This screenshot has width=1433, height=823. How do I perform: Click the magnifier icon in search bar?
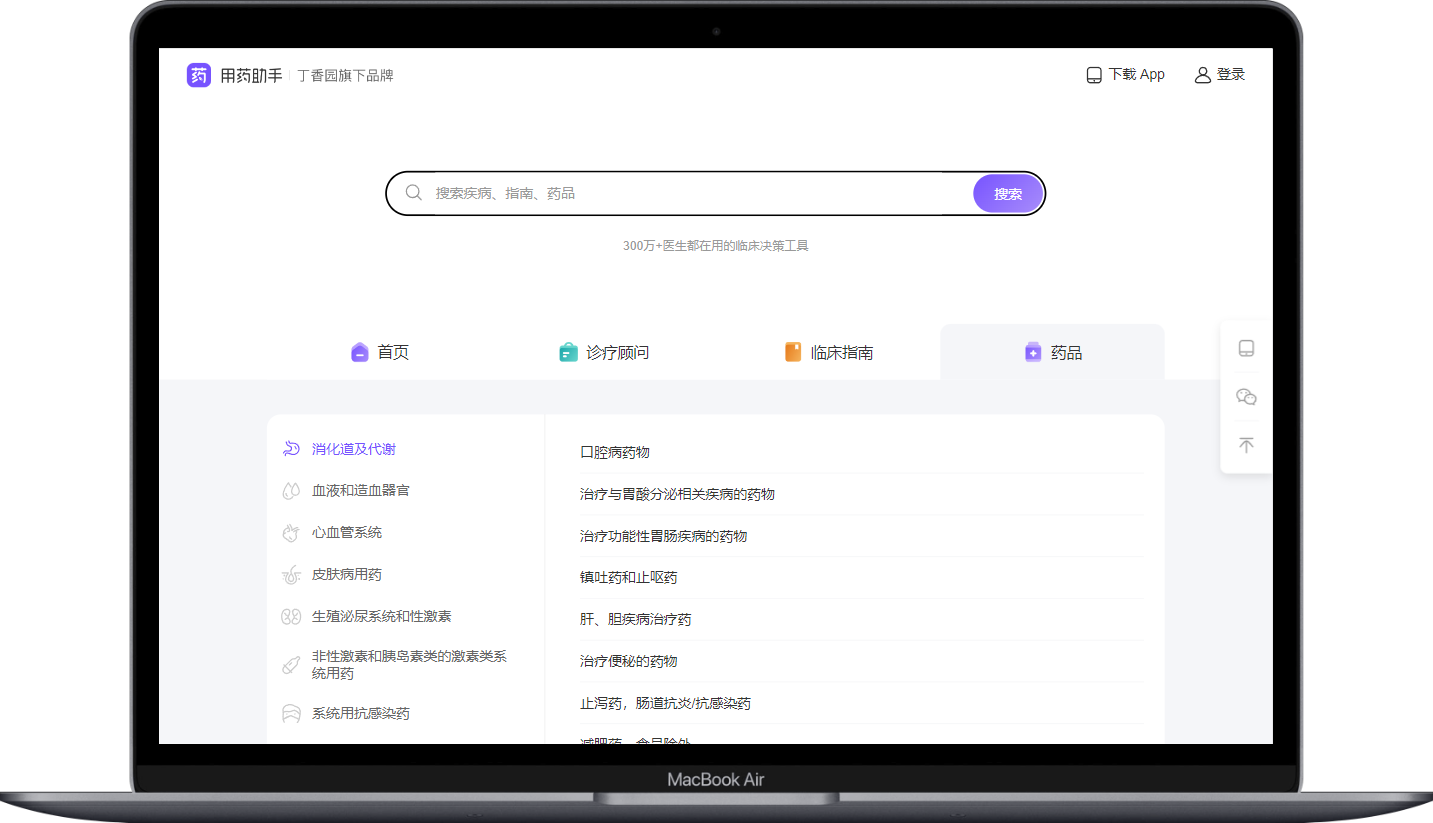pyautogui.click(x=414, y=193)
